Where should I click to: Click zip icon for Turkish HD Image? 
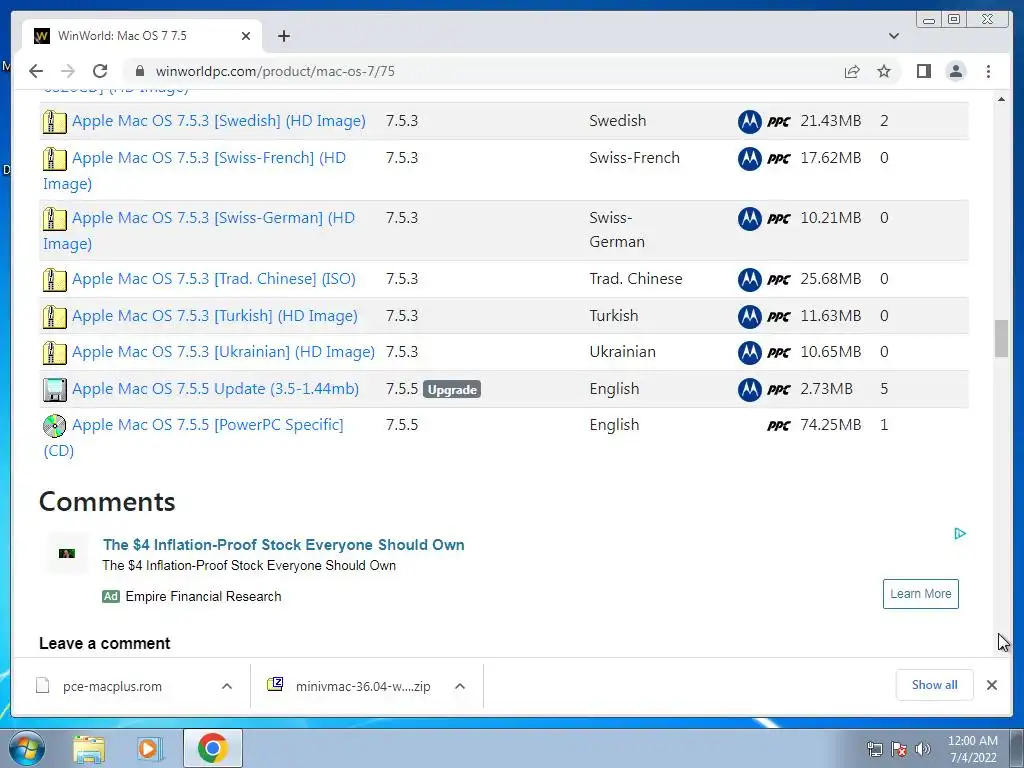click(x=54, y=317)
